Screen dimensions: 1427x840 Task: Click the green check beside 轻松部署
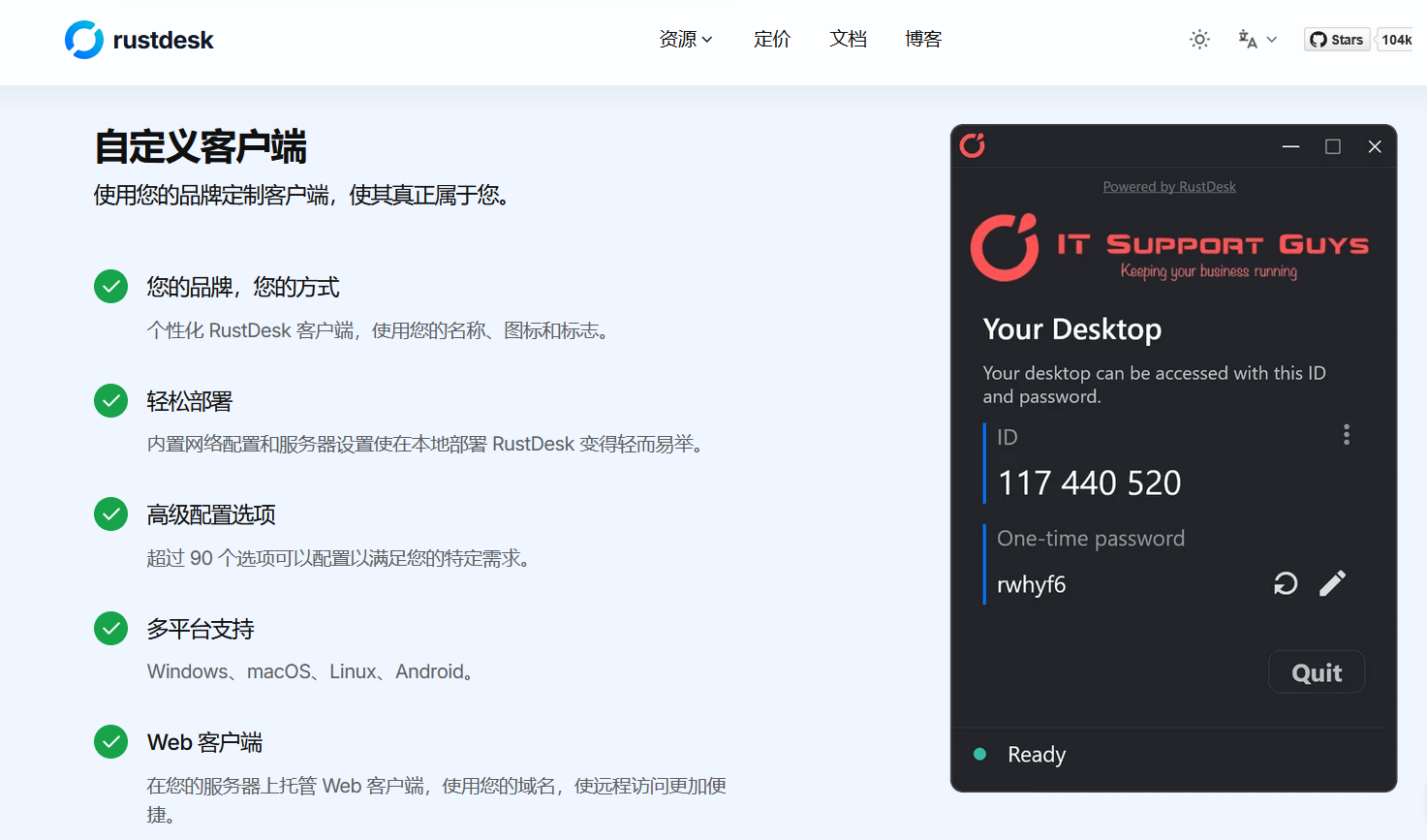(111, 400)
